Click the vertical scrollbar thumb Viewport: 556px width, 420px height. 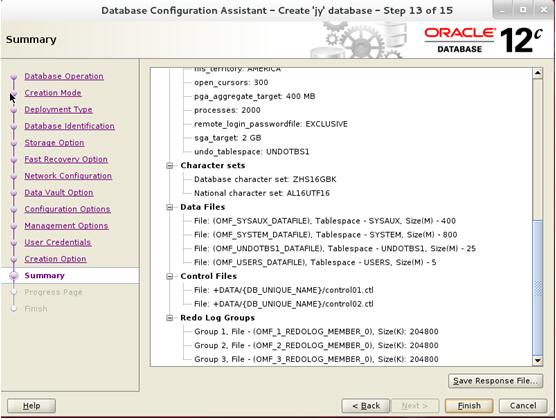tap(538, 287)
